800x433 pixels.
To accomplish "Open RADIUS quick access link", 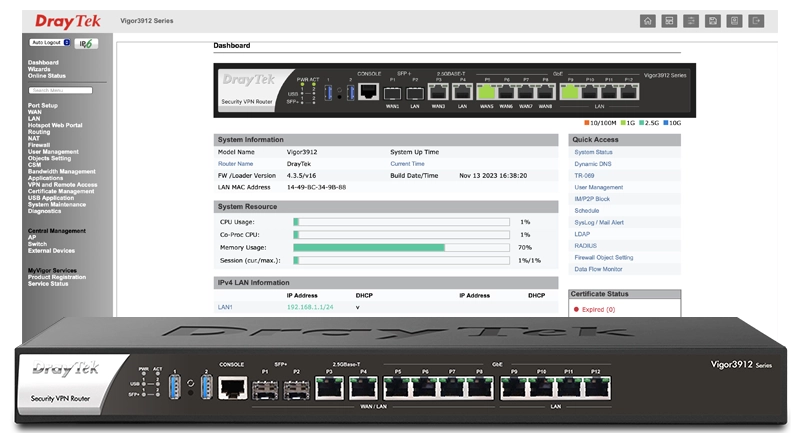I will (585, 246).
